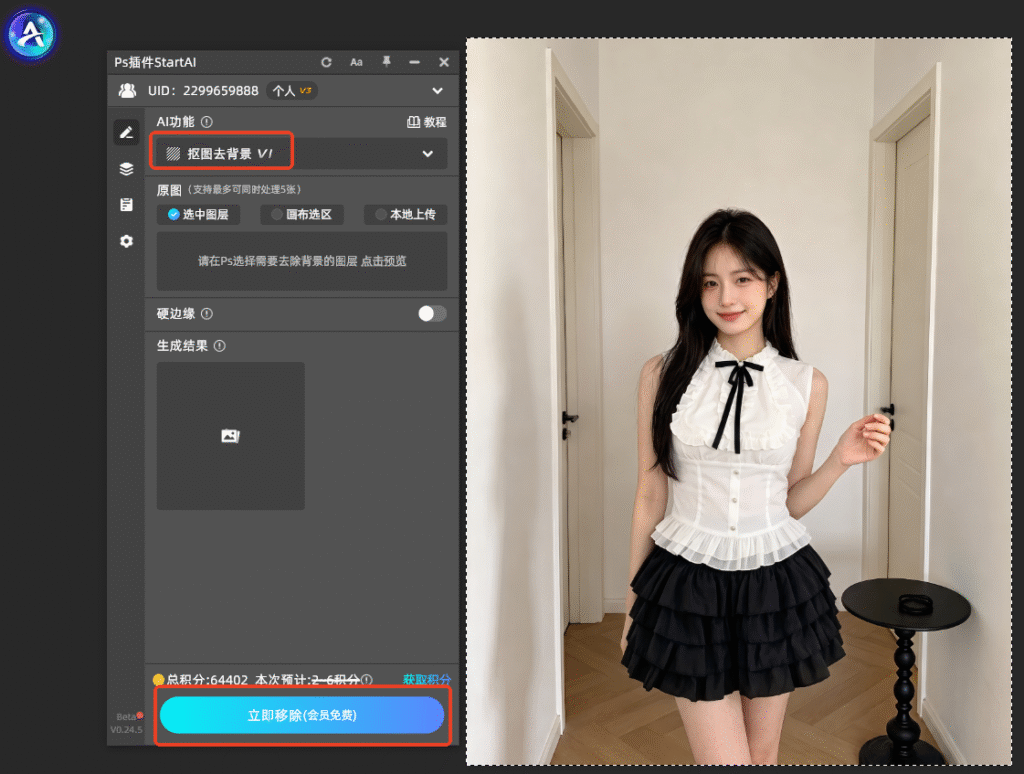Viewport: 1024px width, 774px height.
Task: Close the StartAI plugin panel
Action: pos(444,62)
